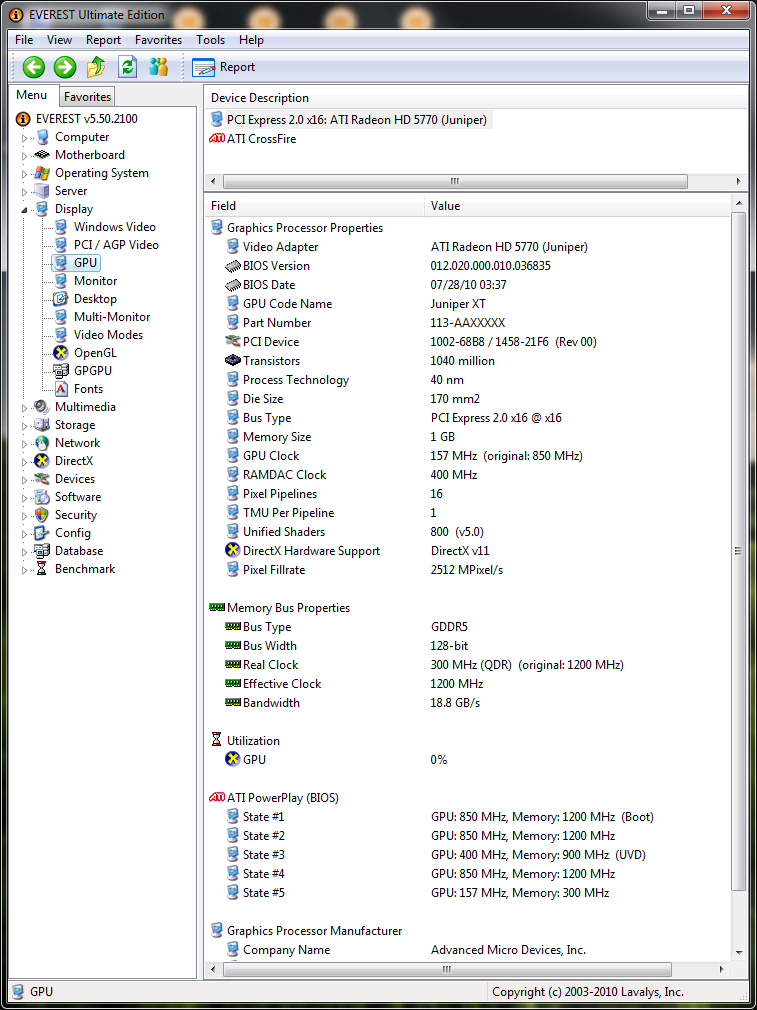Click the State #3 PowerPlay row
This screenshot has width=757, height=1010.
click(x=468, y=855)
